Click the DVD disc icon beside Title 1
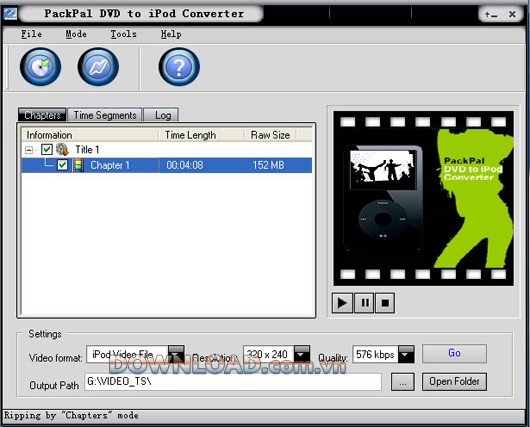Viewport: 530px width, 427px height. pos(62,149)
